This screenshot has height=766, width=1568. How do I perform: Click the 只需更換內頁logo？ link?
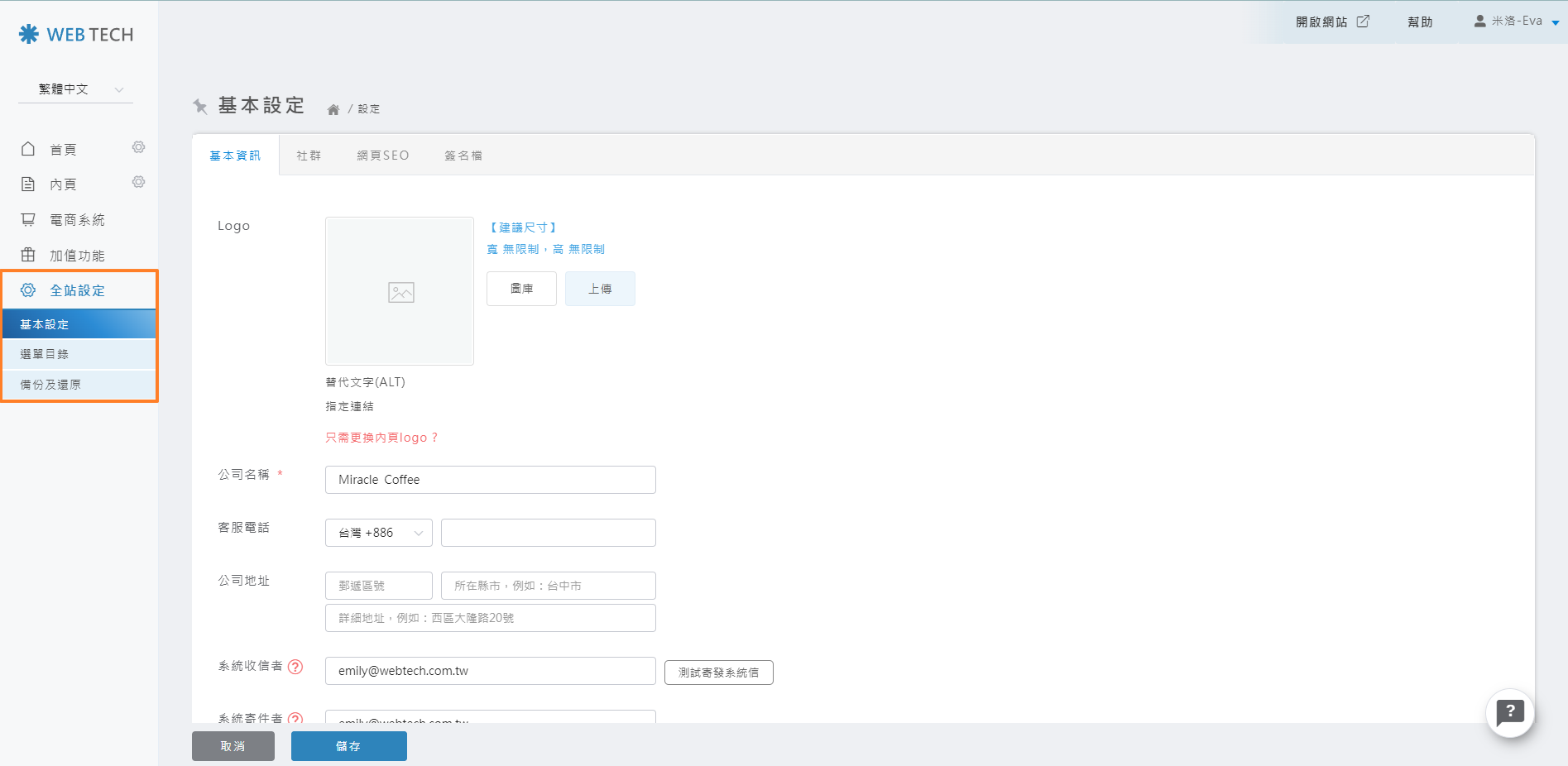[381, 438]
